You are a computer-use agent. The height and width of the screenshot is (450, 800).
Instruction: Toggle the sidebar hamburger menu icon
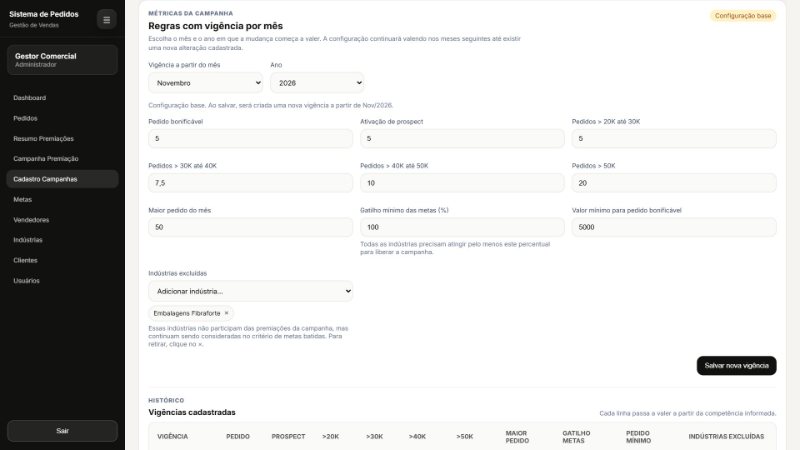(107, 20)
